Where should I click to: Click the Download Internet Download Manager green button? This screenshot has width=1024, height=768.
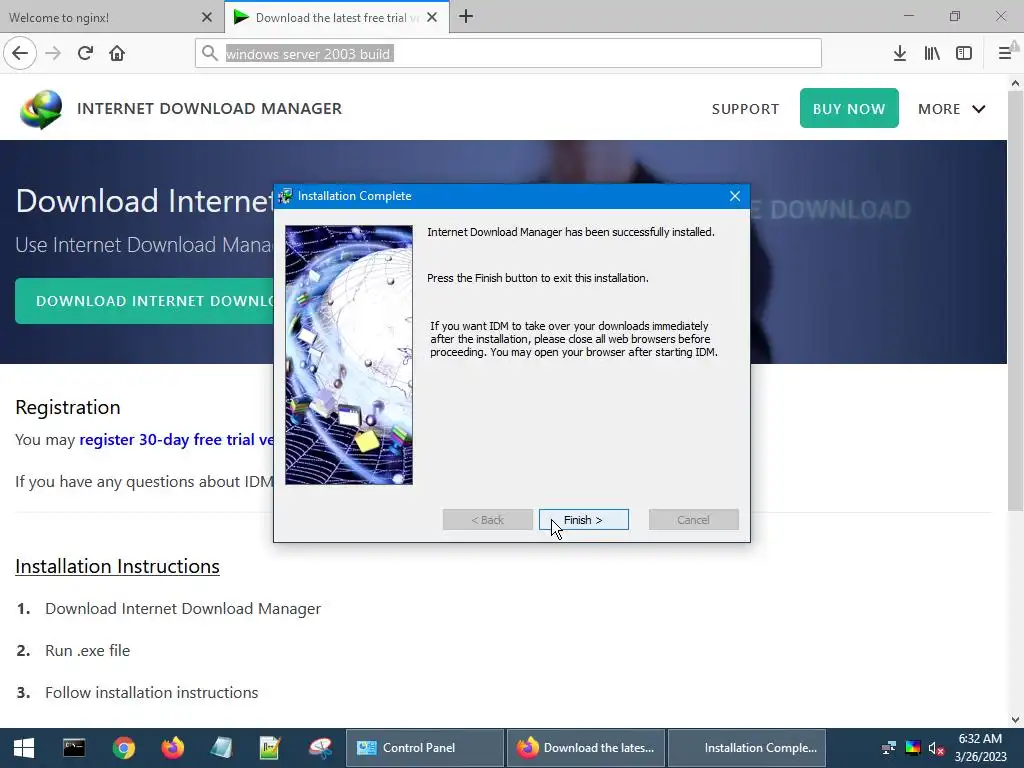click(144, 301)
